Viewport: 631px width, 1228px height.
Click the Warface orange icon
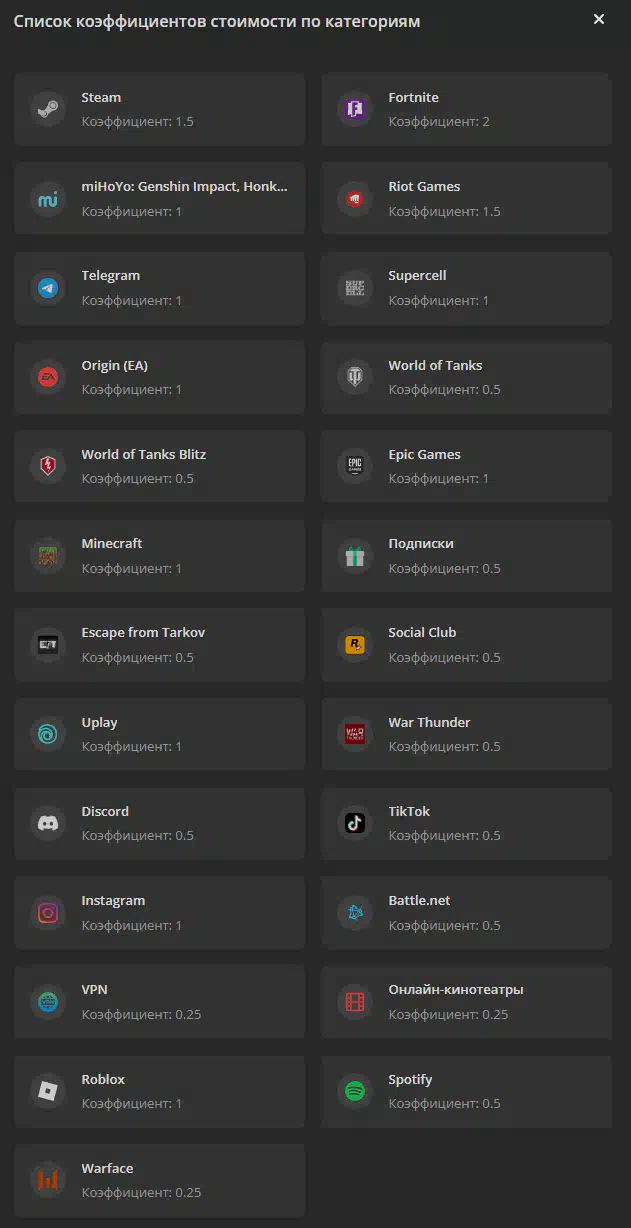[47, 1181]
